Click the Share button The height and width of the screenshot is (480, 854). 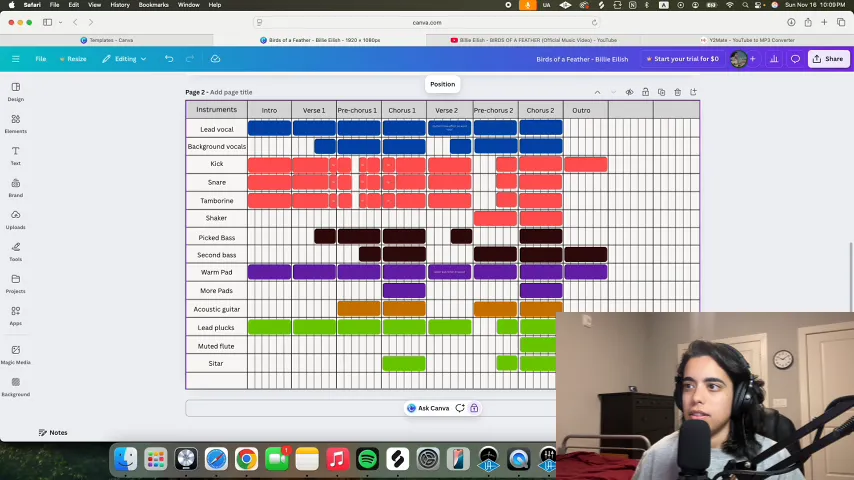click(x=828, y=59)
